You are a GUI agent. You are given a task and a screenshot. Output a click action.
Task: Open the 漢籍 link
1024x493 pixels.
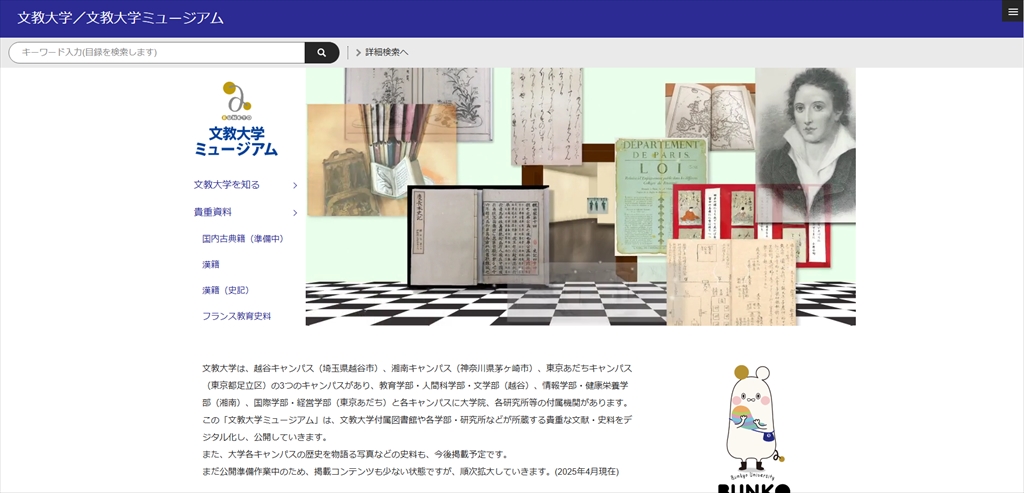pyautogui.click(x=211, y=264)
